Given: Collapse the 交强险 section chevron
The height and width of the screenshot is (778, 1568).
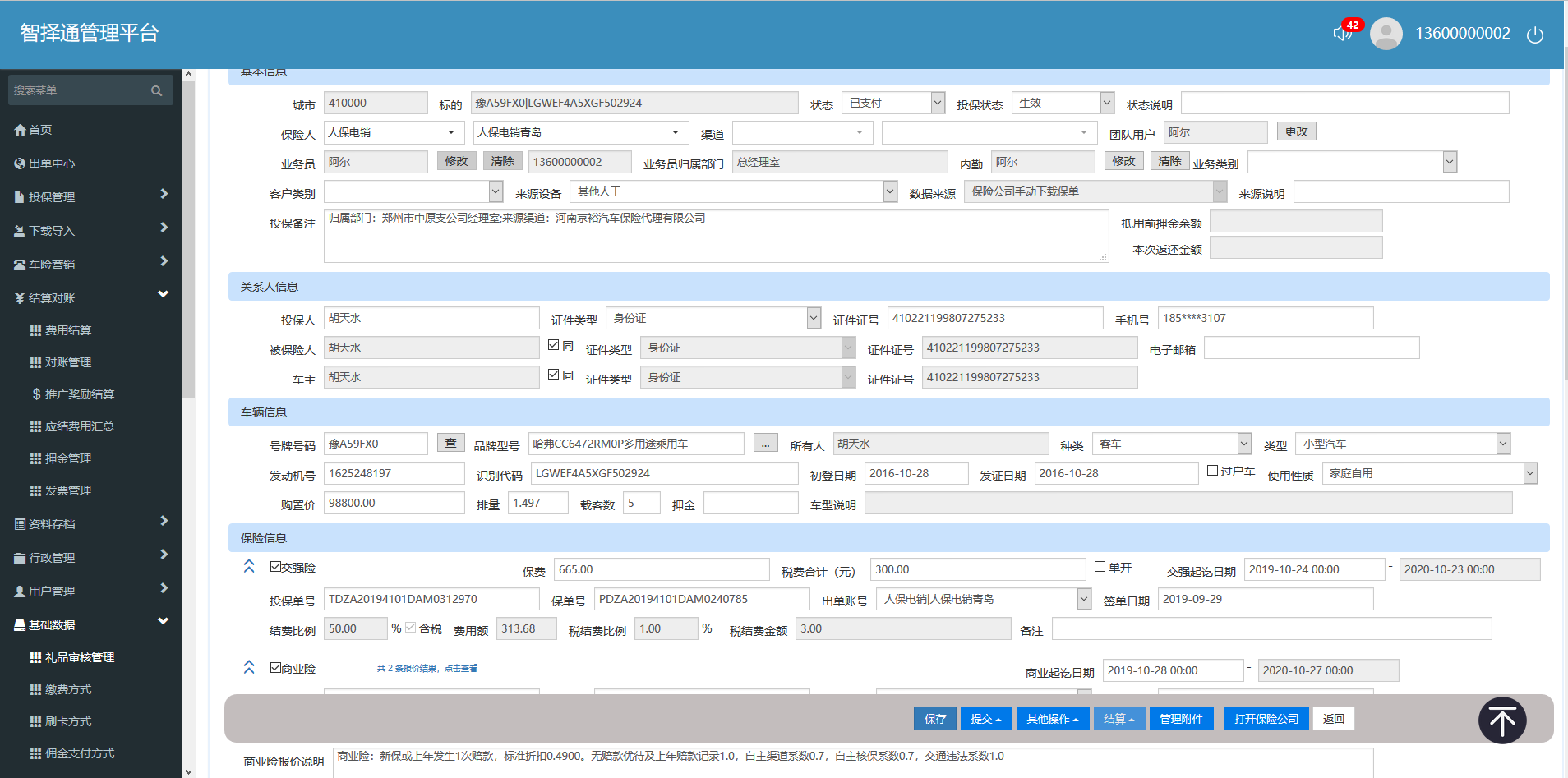Looking at the screenshot, I should coord(249,567).
